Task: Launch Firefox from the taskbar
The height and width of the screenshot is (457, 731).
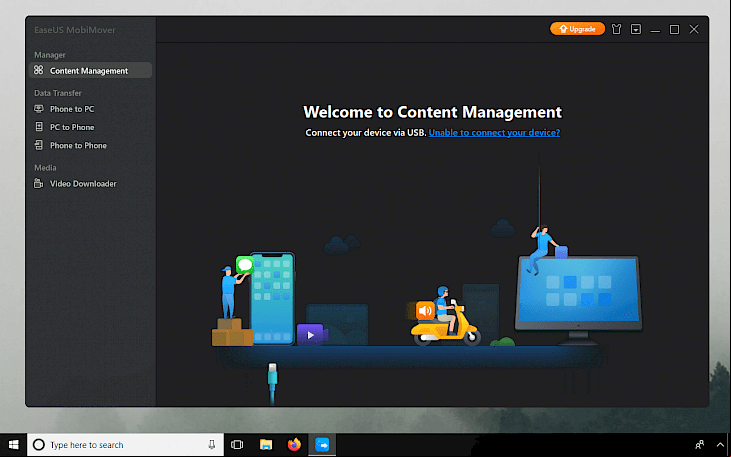Action: (294, 445)
